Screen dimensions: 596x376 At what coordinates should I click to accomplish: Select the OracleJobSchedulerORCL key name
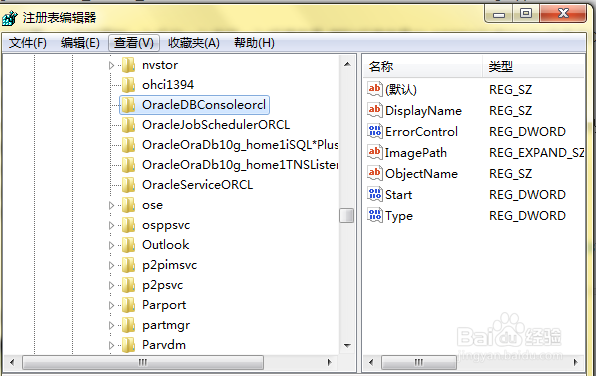[216, 125]
